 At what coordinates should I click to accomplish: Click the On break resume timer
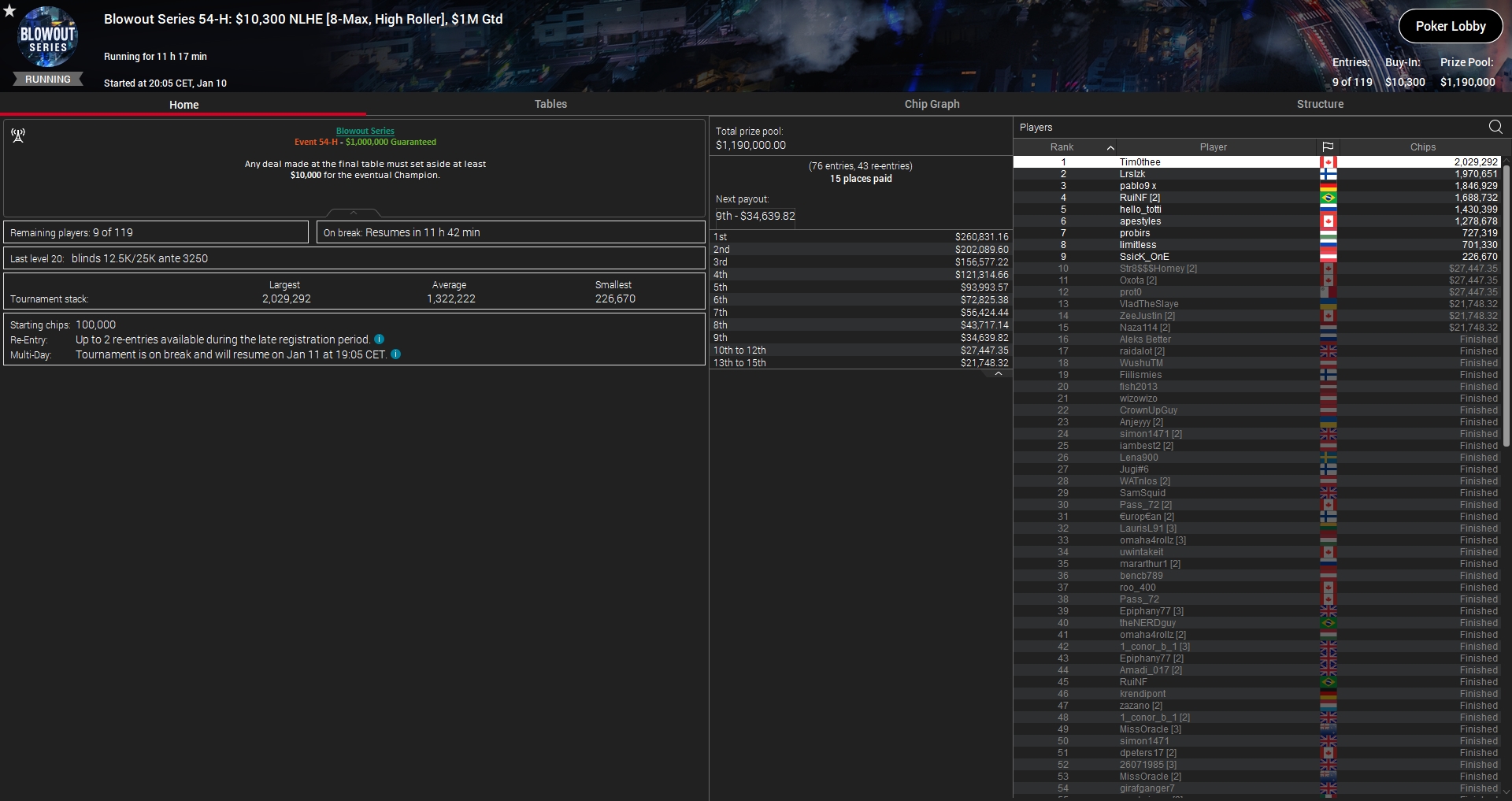pos(510,232)
